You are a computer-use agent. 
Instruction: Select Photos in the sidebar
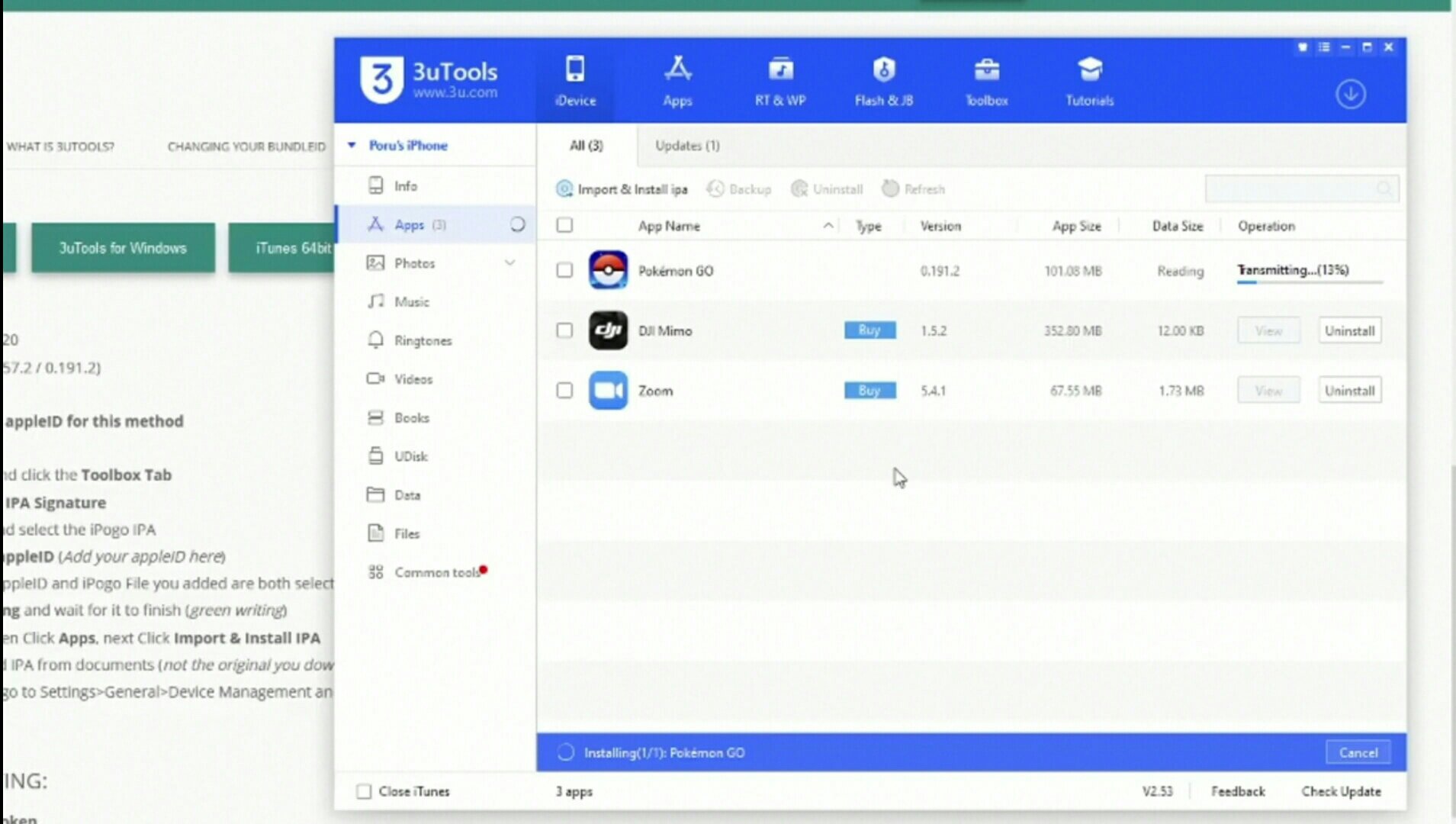(x=436, y=263)
